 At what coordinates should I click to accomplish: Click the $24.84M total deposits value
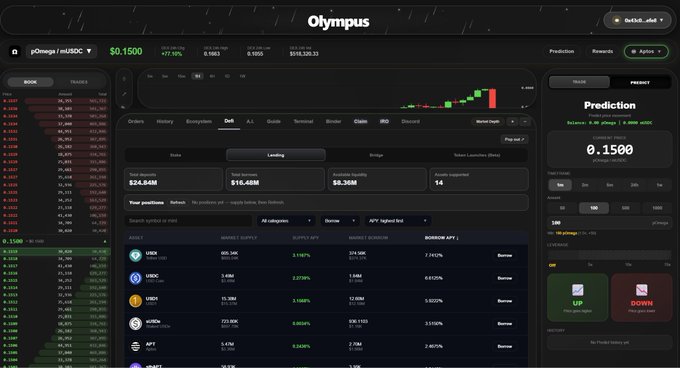tap(143, 183)
